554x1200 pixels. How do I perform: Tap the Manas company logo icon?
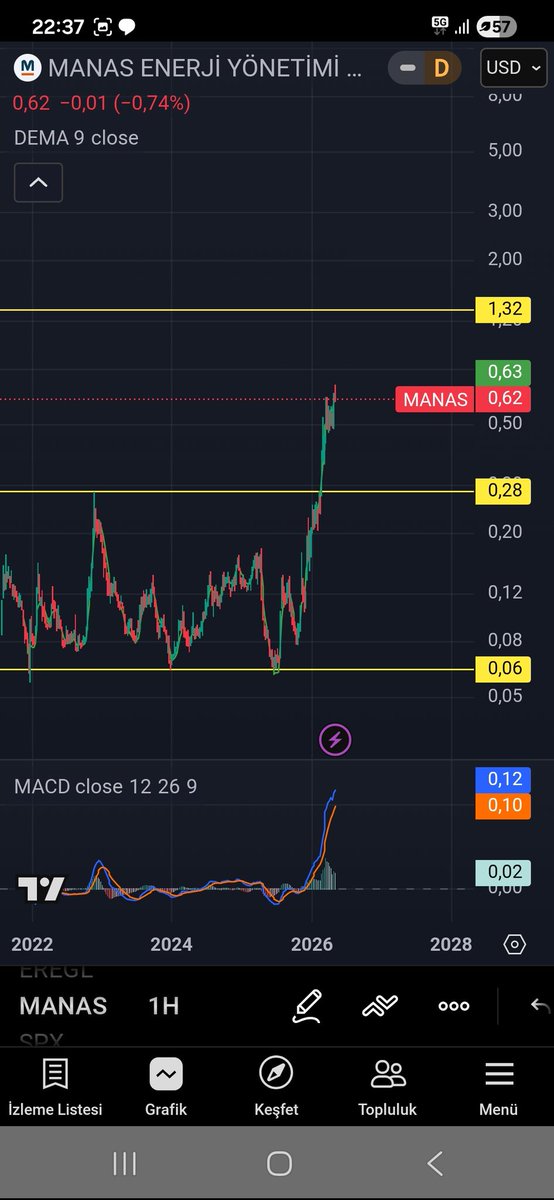[26, 68]
